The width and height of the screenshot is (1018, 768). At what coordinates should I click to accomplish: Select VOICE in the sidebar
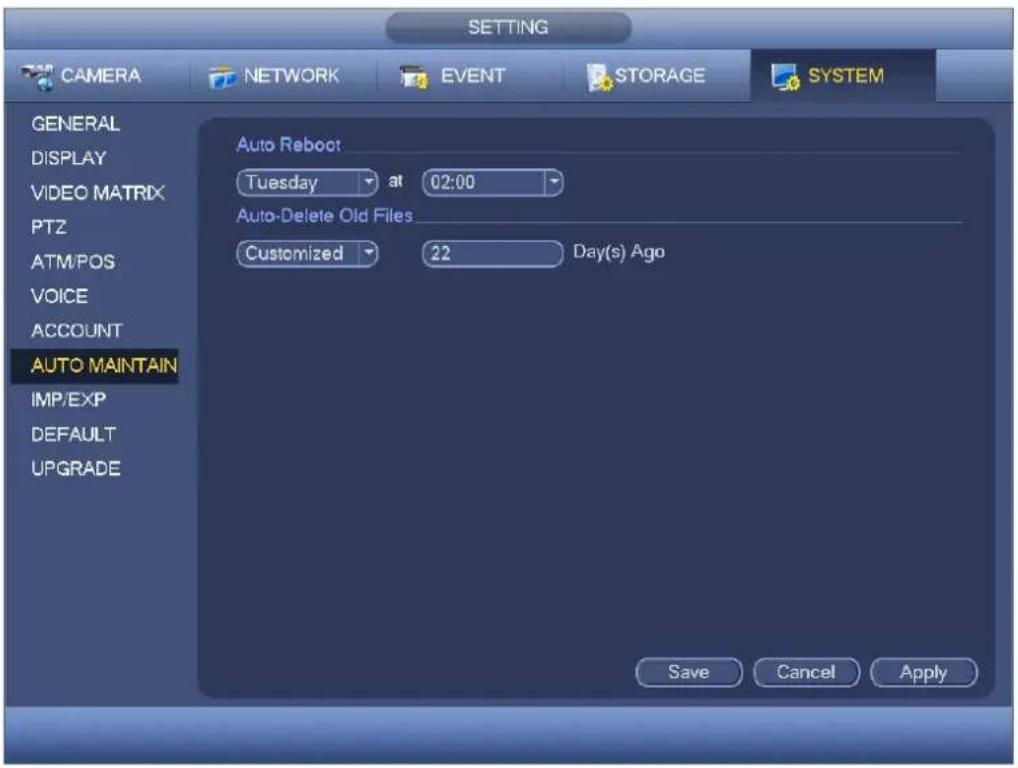[59, 295]
